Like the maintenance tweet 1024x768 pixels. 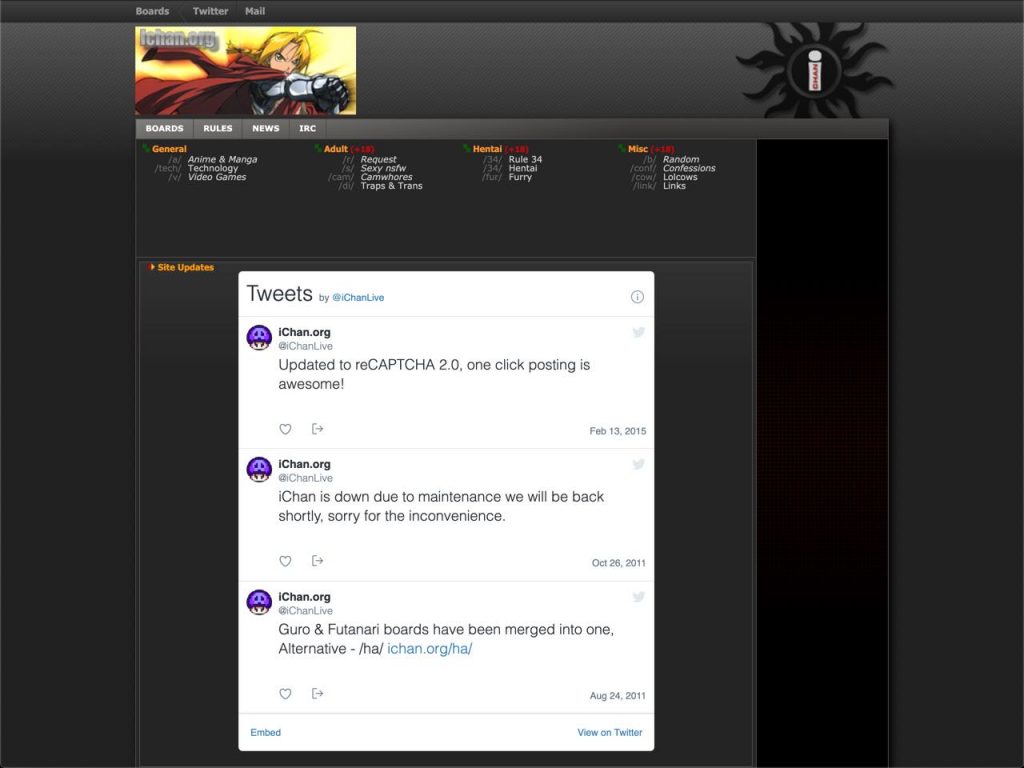tap(285, 561)
